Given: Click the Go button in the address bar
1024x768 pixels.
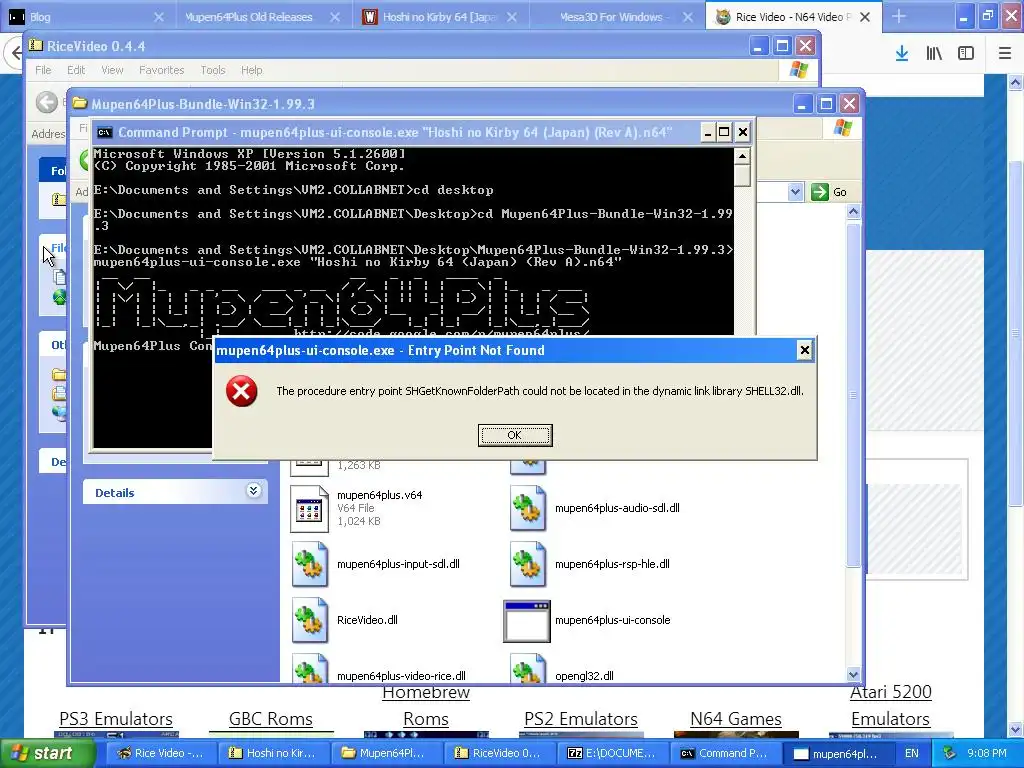Looking at the screenshot, I should click(x=829, y=192).
